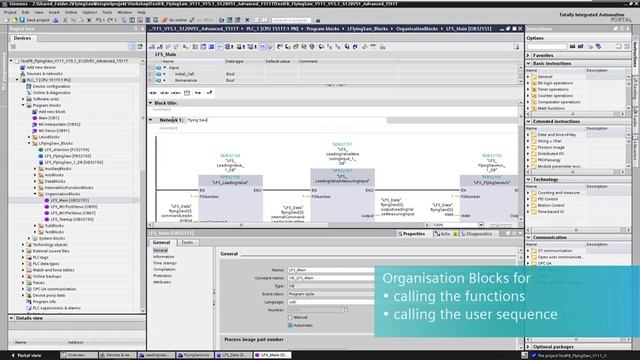Switch to the Texts tab in properties
This screenshot has width=640, height=360.
[x=187, y=242]
